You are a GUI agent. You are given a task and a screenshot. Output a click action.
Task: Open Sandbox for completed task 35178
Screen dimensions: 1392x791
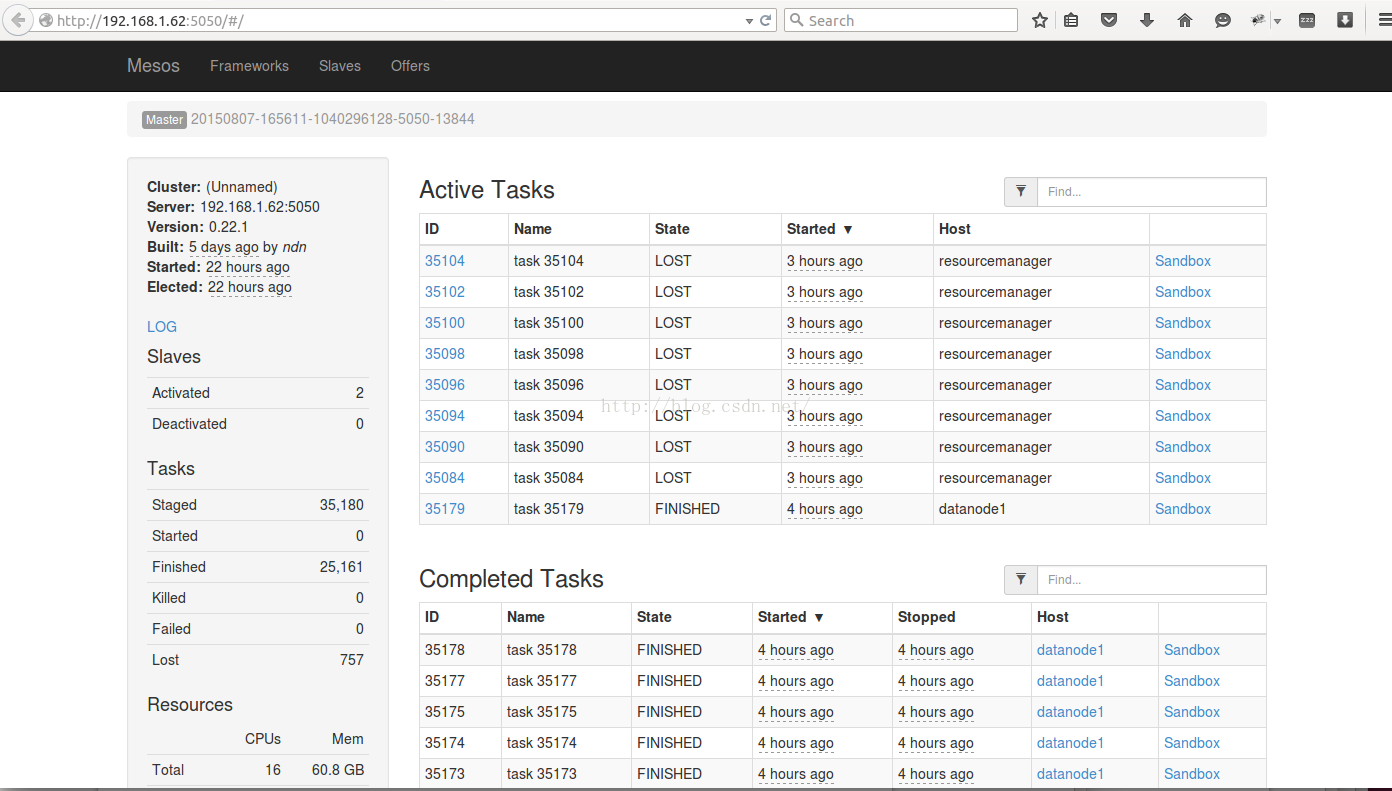[1192, 650]
